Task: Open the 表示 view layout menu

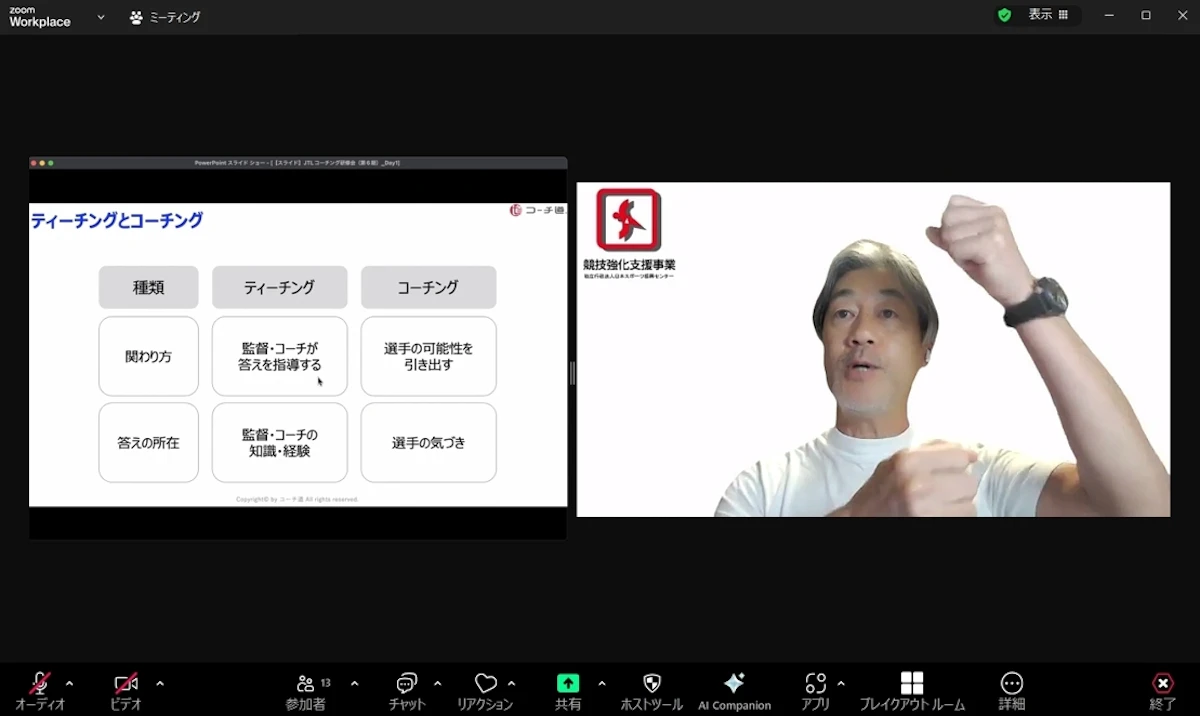Action: click(1048, 15)
